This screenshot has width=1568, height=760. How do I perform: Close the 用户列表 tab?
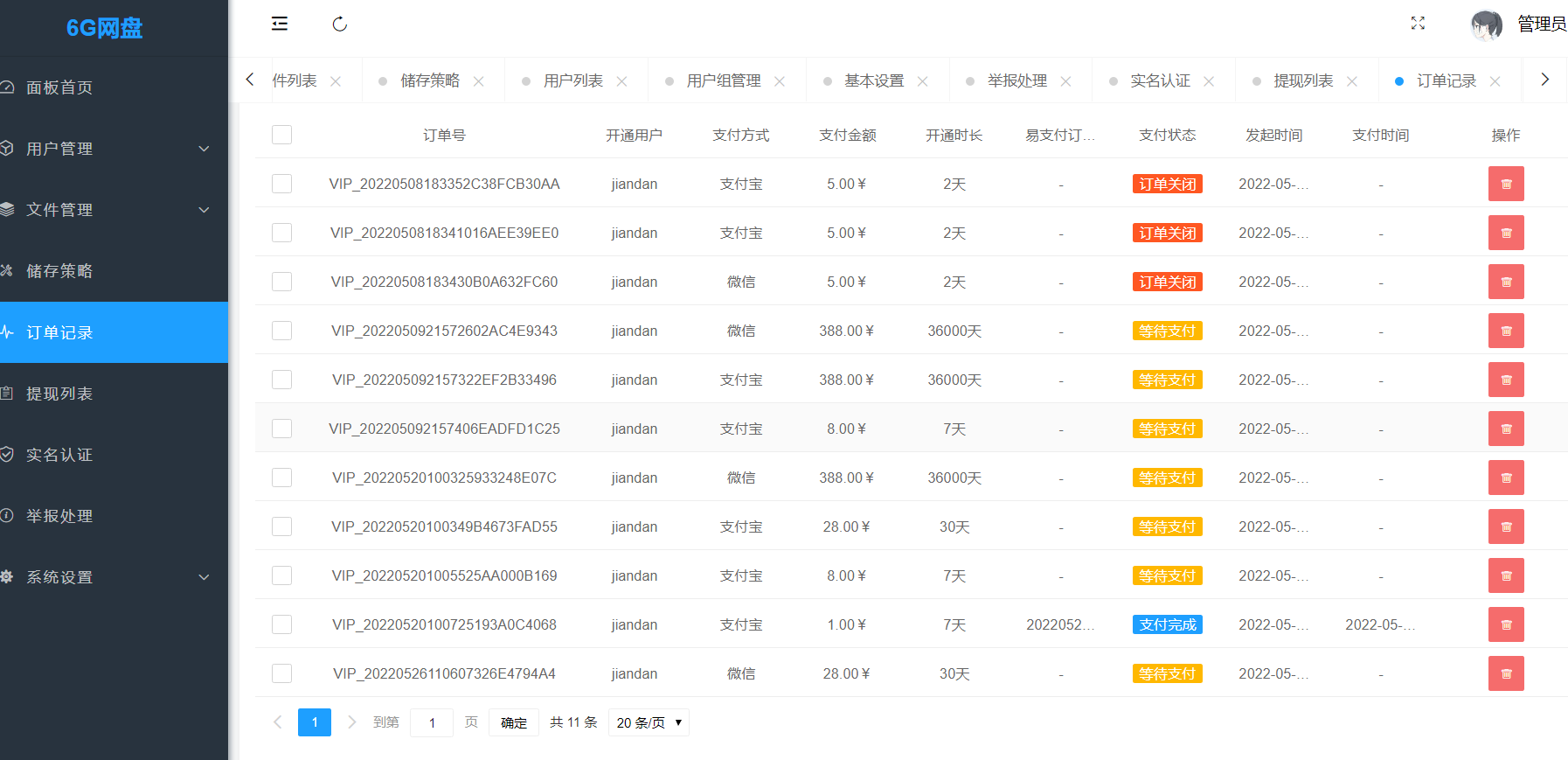click(x=621, y=81)
